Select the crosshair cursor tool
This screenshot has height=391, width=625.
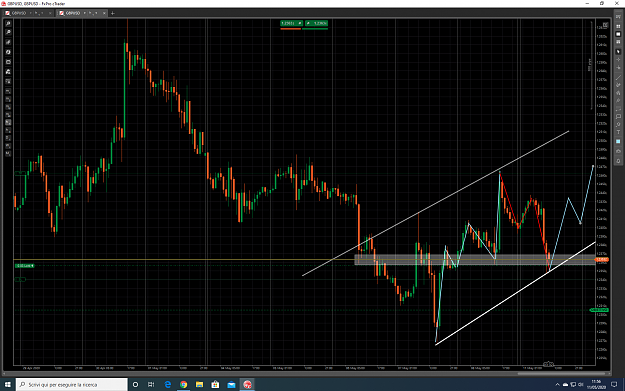pyautogui.click(x=618, y=60)
